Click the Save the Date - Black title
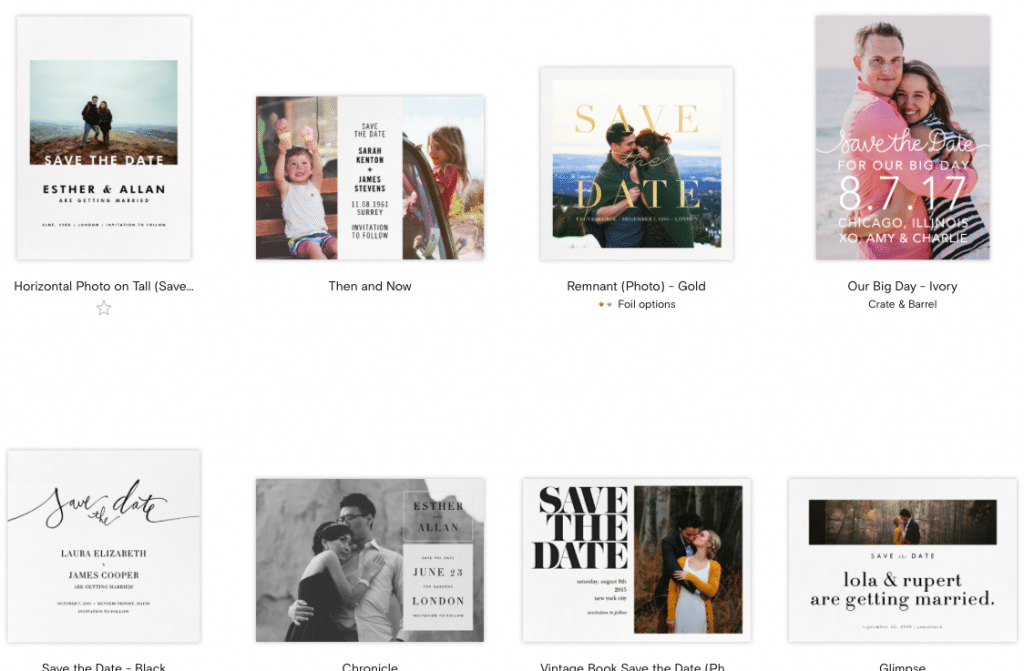The width and height of the screenshot is (1024, 671). [x=104, y=666]
